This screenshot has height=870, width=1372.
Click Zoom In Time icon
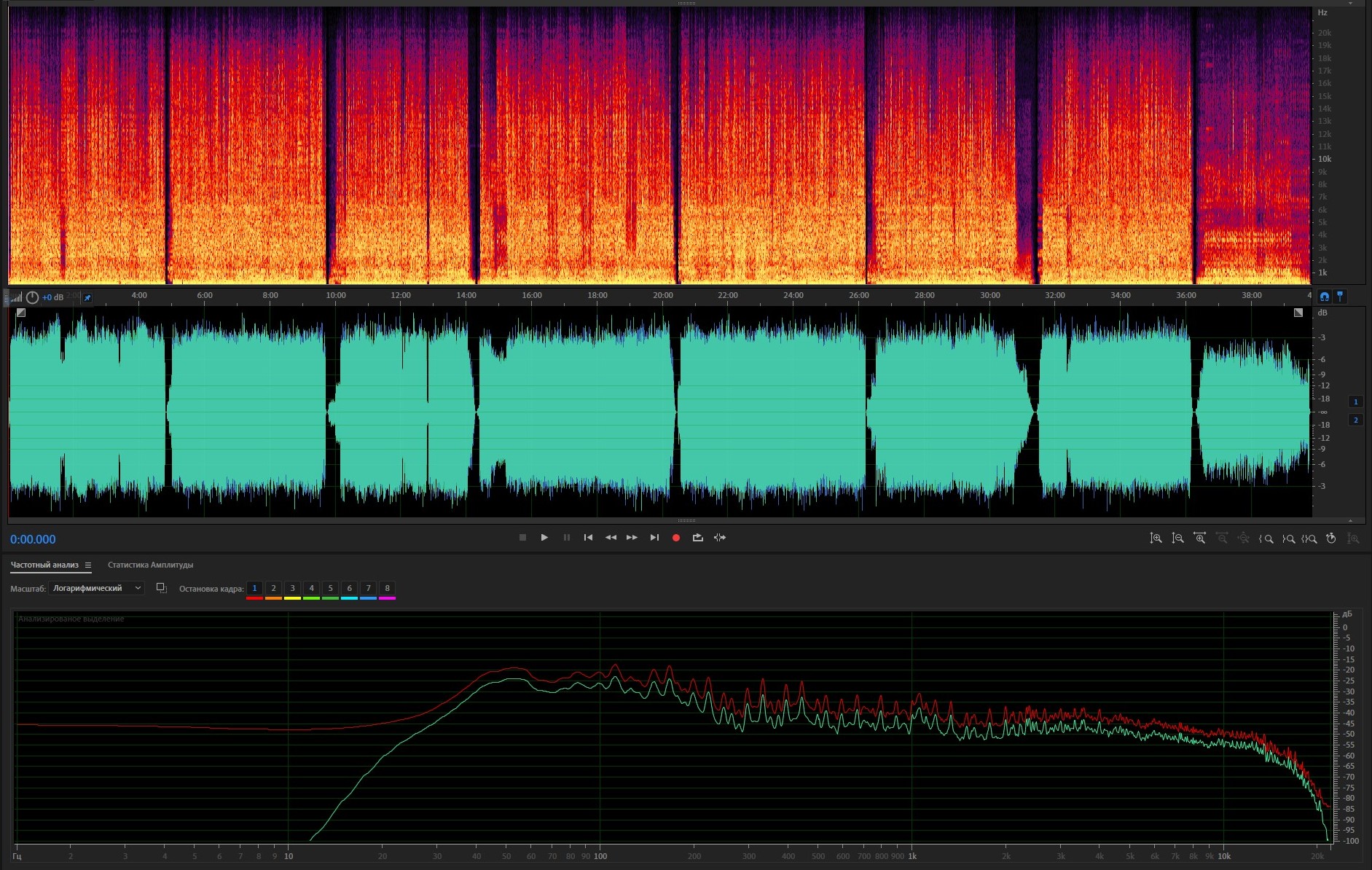pos(1199,538)
